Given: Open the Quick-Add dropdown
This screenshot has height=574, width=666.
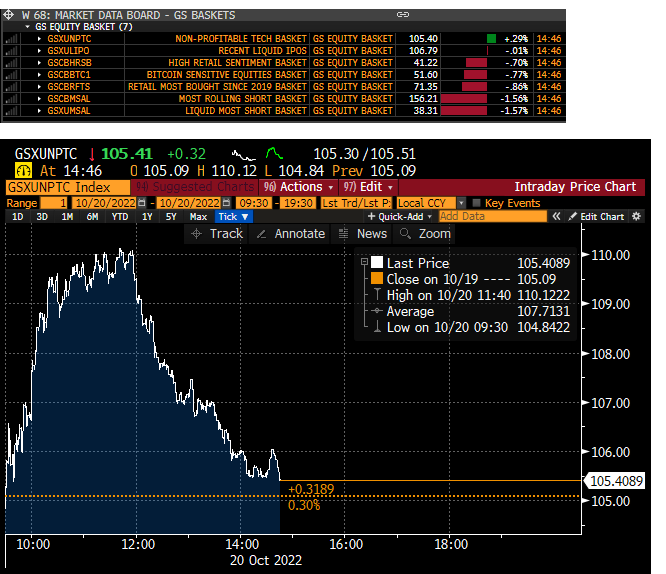Looking at the screenshot, I should click(399, 217).
